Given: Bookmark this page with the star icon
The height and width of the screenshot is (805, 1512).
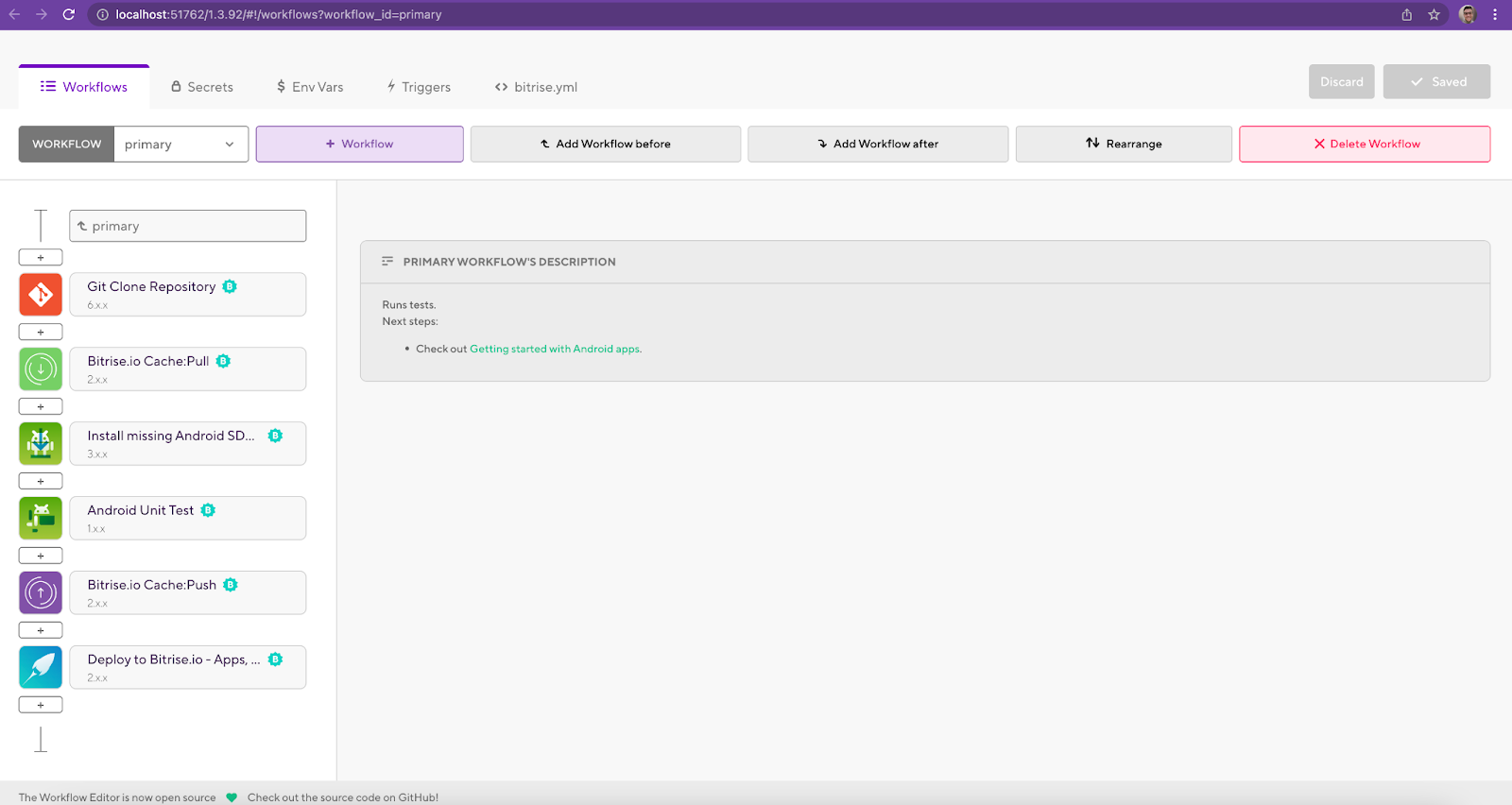Looking at the screenshot, I should click(x=1434, y=14).
